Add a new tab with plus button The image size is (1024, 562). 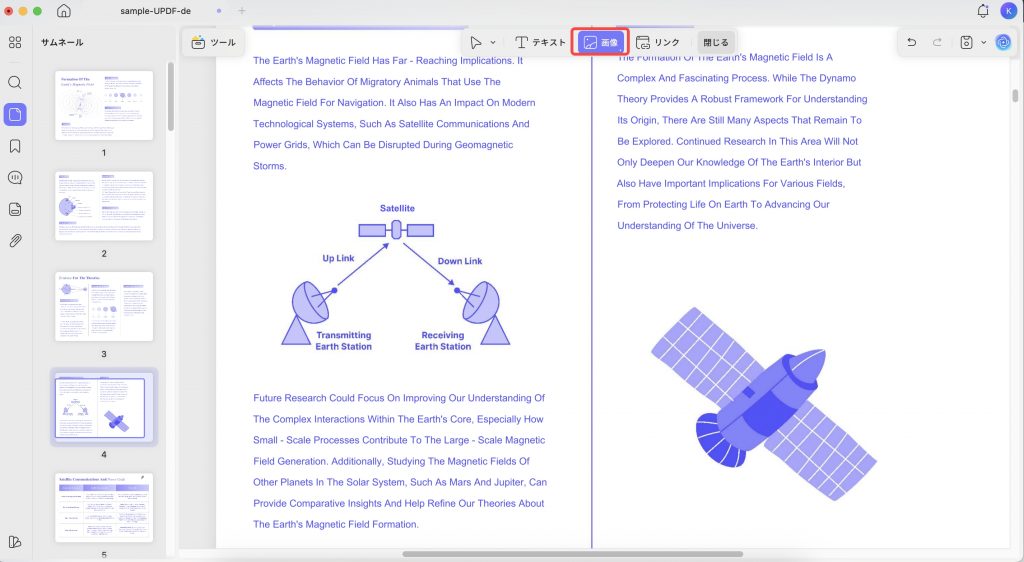click(x=242, y=11)
